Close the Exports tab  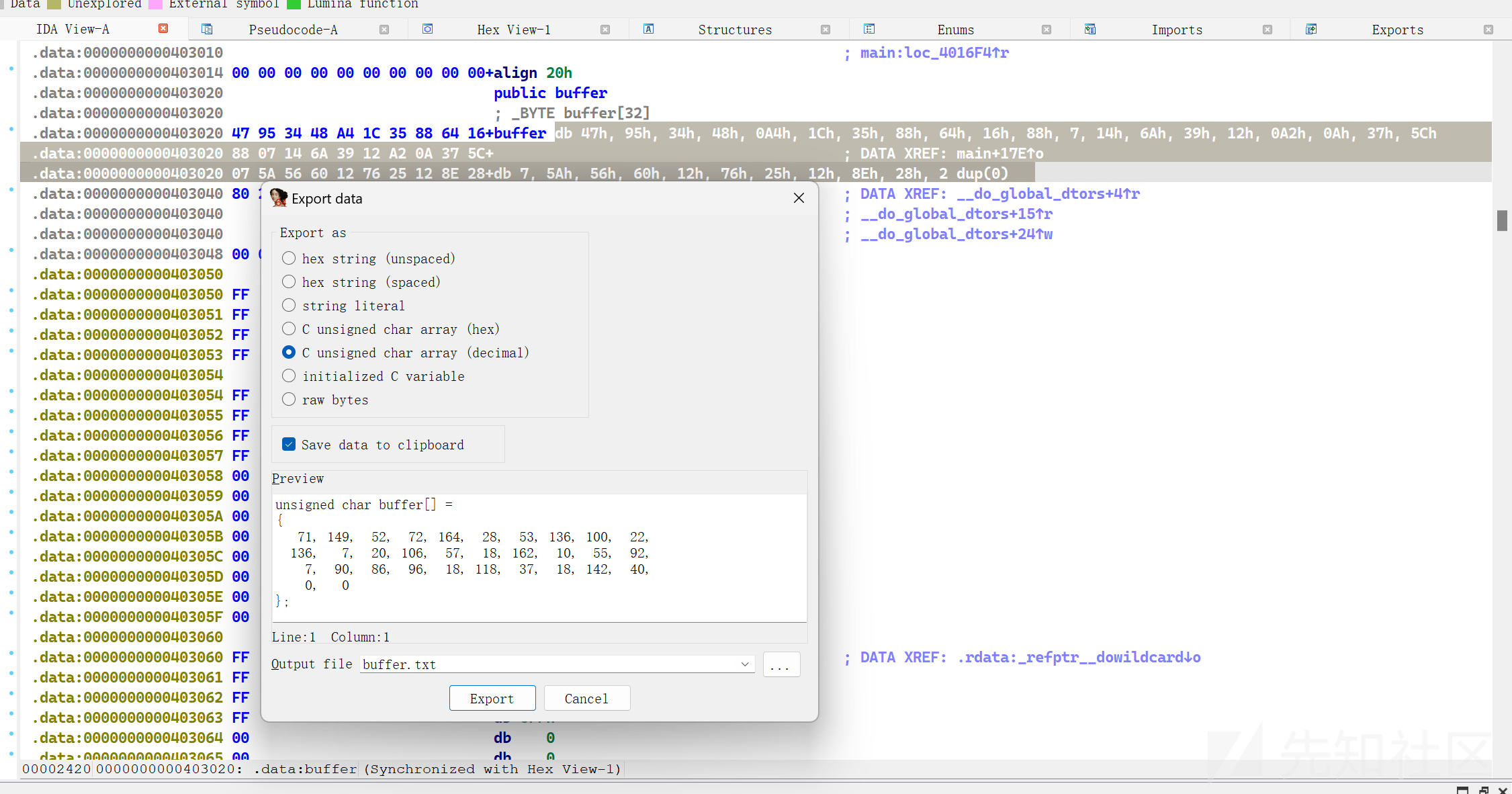pos(1488,30)
